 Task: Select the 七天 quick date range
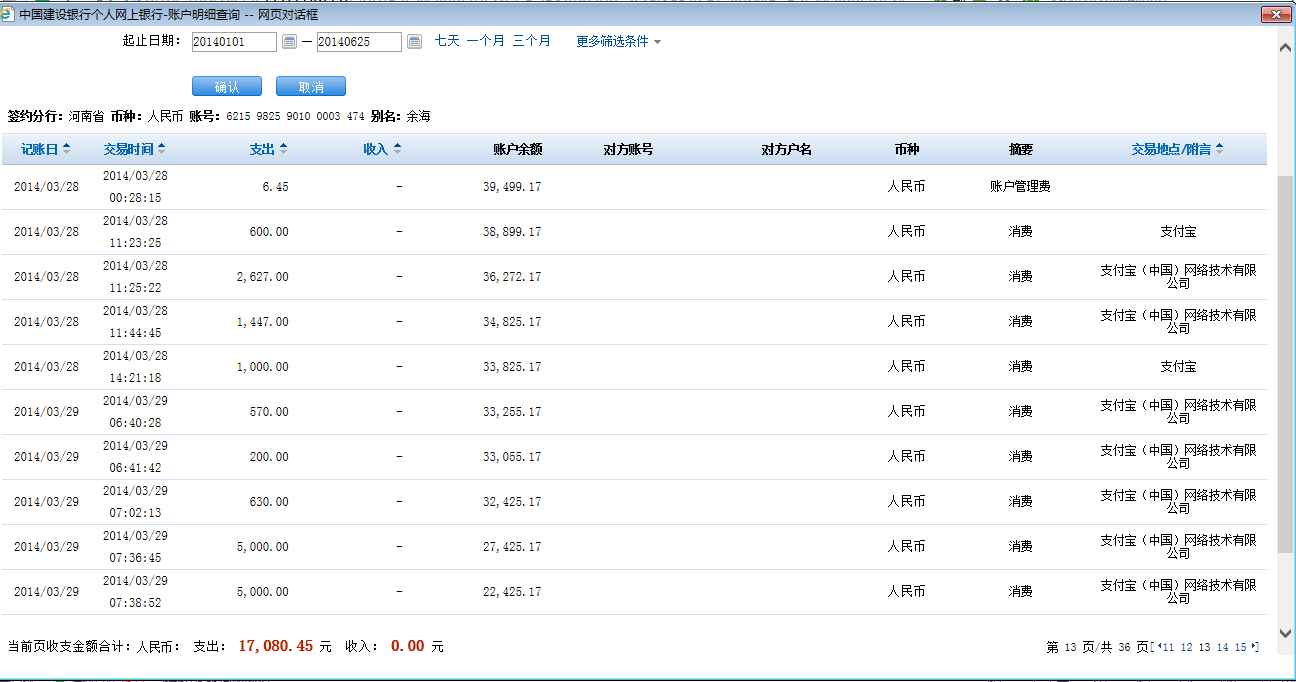point(447,41)
